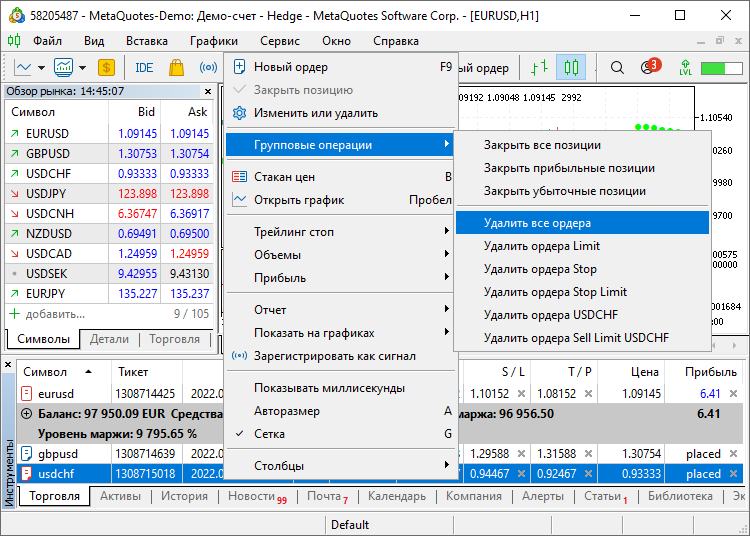The width and height of the screenshot is (750, 536).
Task: Toggle the checked Сетка option
Action: coord(340,434)
